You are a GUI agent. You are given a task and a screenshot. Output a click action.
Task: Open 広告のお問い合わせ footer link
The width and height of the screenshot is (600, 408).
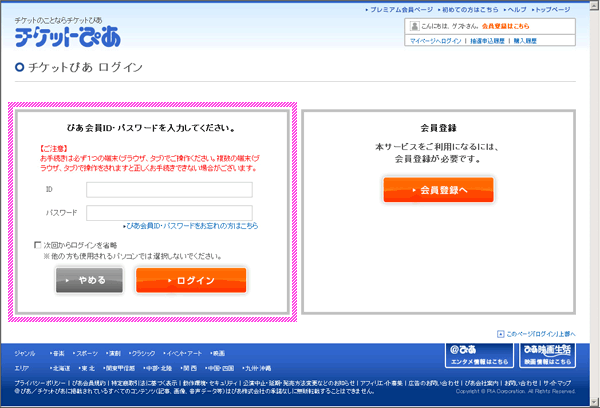434,383
